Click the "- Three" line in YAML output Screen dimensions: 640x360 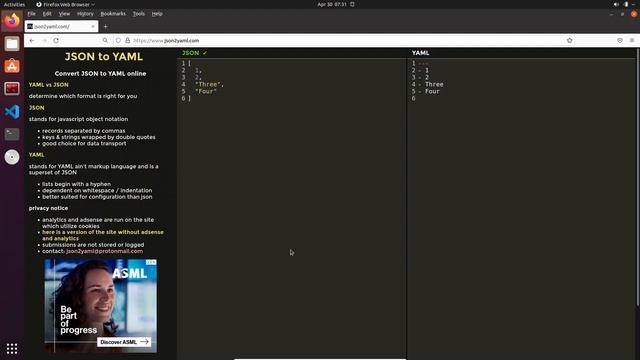[431, 84]
